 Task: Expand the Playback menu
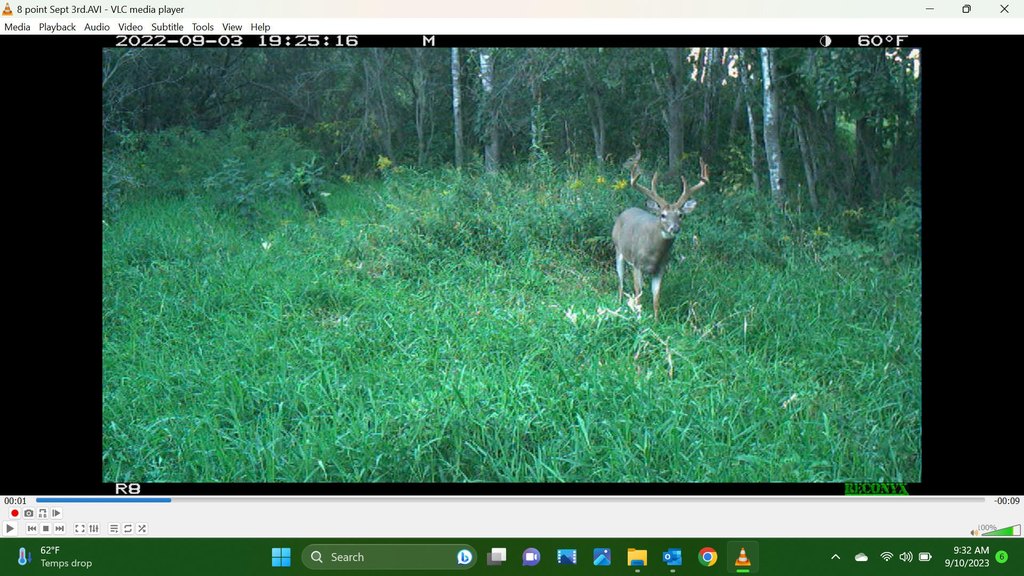pyautogui.click(x=57, y=27)
